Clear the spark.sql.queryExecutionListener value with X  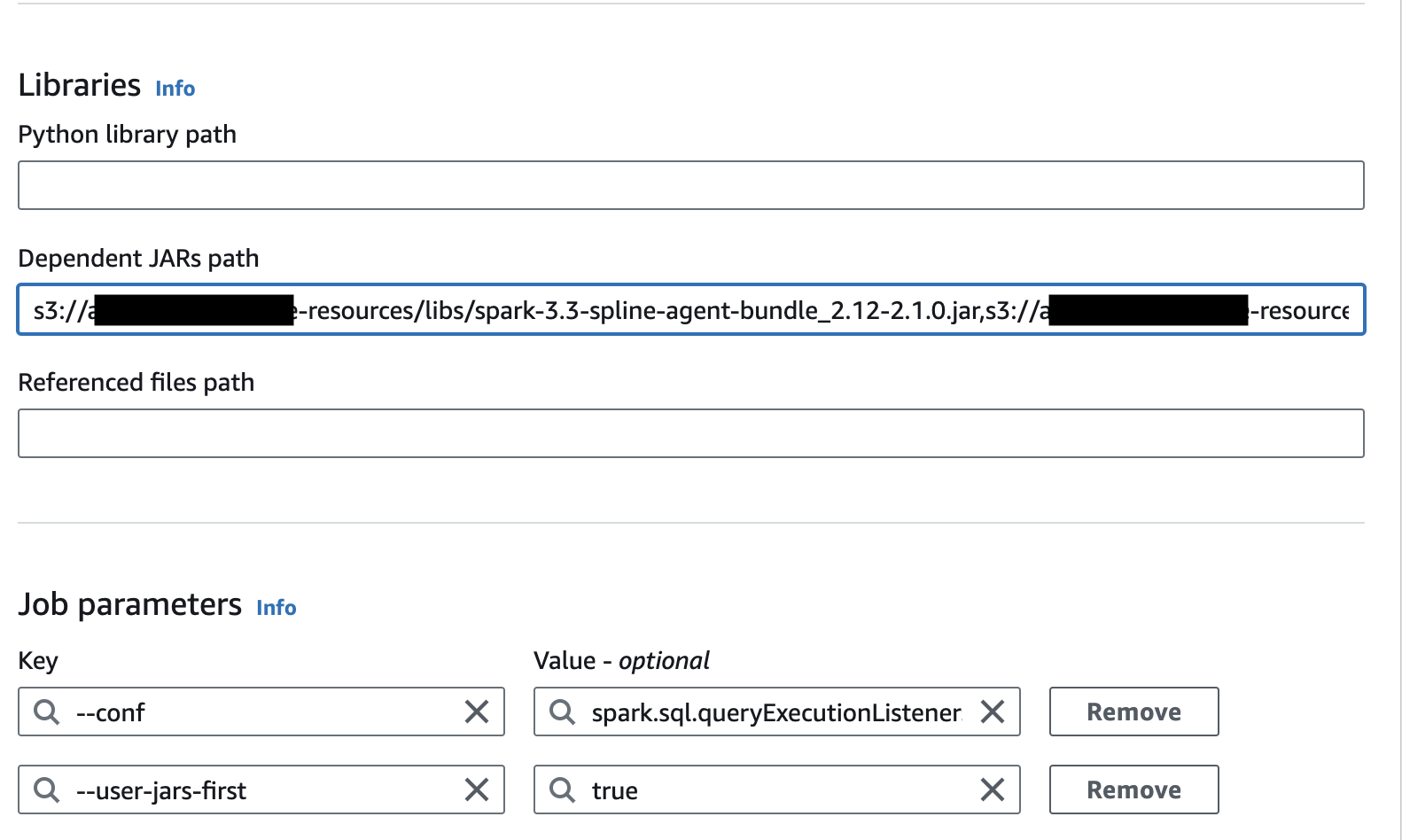pos(993,712)
